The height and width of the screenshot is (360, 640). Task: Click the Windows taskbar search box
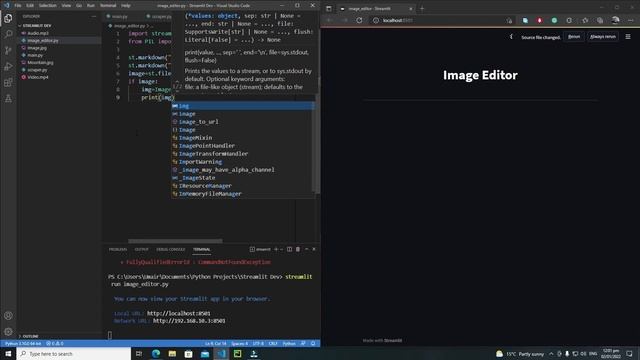point(73,353)
